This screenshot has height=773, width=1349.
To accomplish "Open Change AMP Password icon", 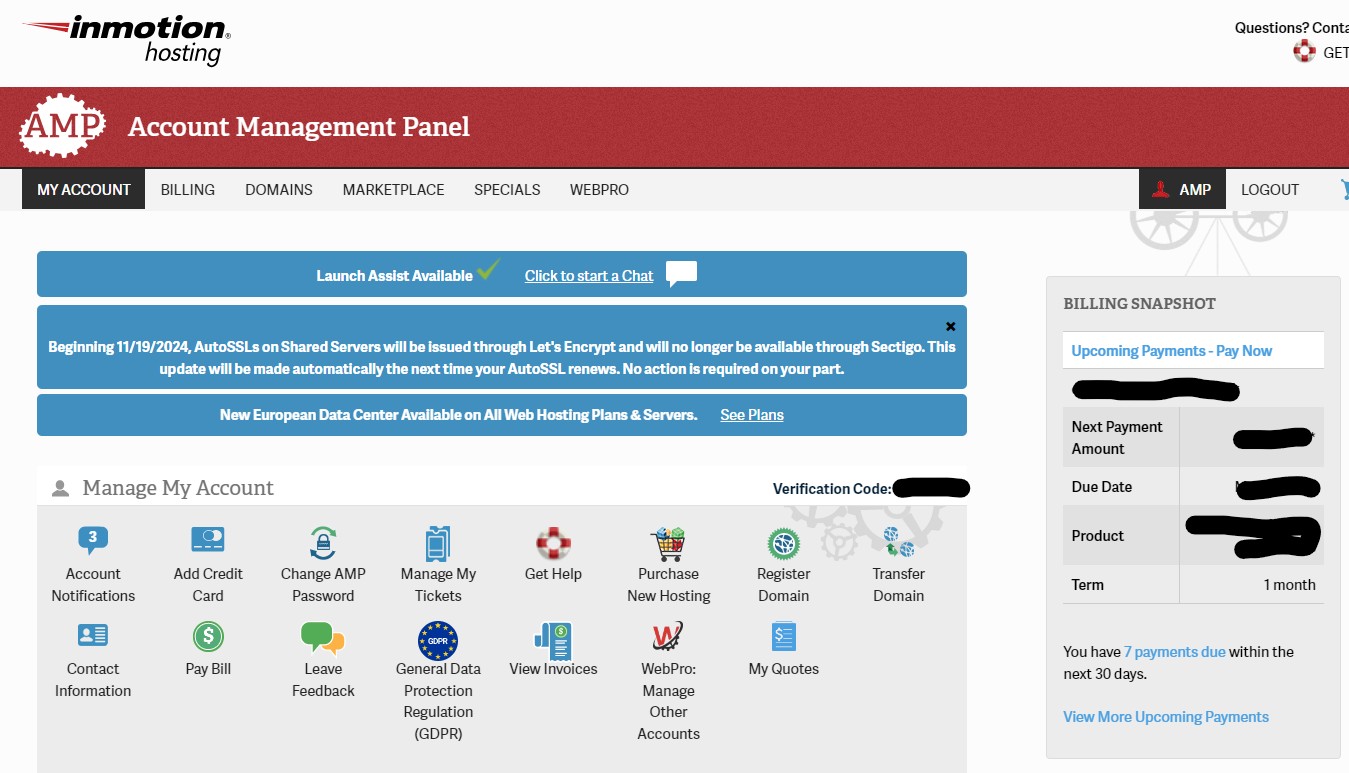I will pyautogui.click(x=323, y=542).
